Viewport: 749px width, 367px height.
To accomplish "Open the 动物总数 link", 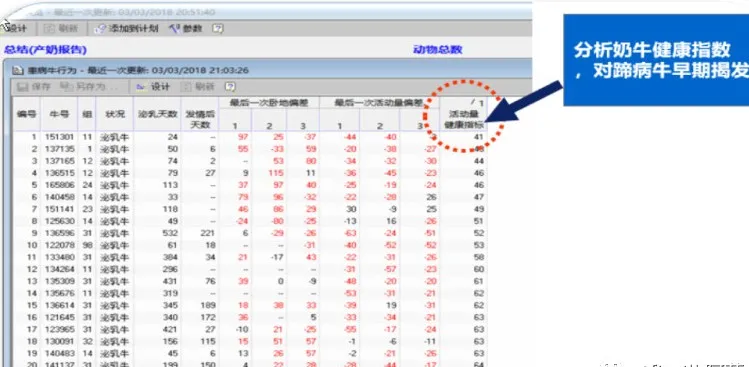I will coord(438,50).
